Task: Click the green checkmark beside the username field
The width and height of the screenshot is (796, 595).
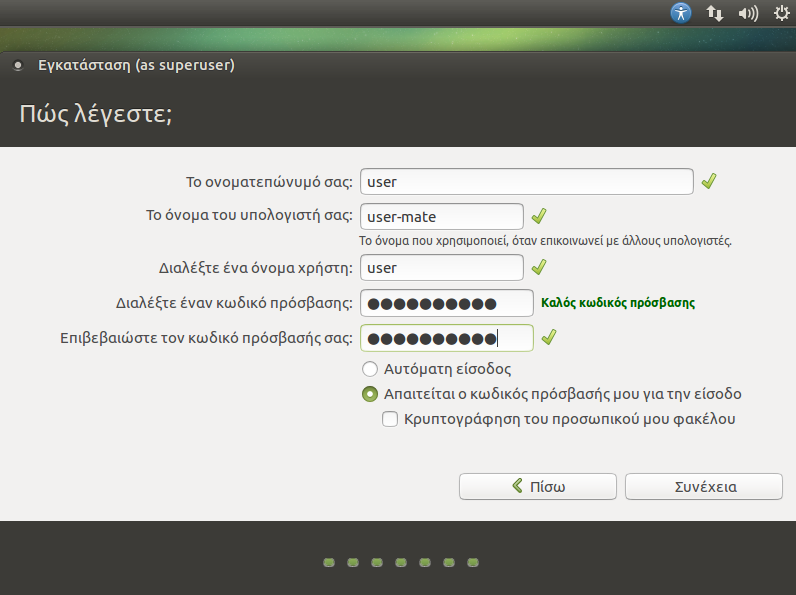Action: click(x=539, y=268)
